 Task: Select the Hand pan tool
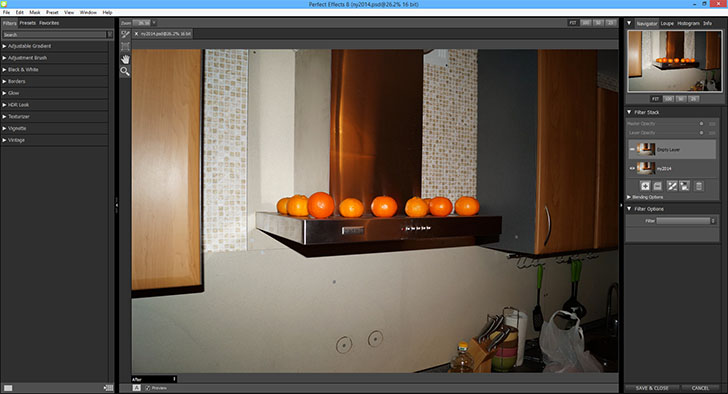125,59
